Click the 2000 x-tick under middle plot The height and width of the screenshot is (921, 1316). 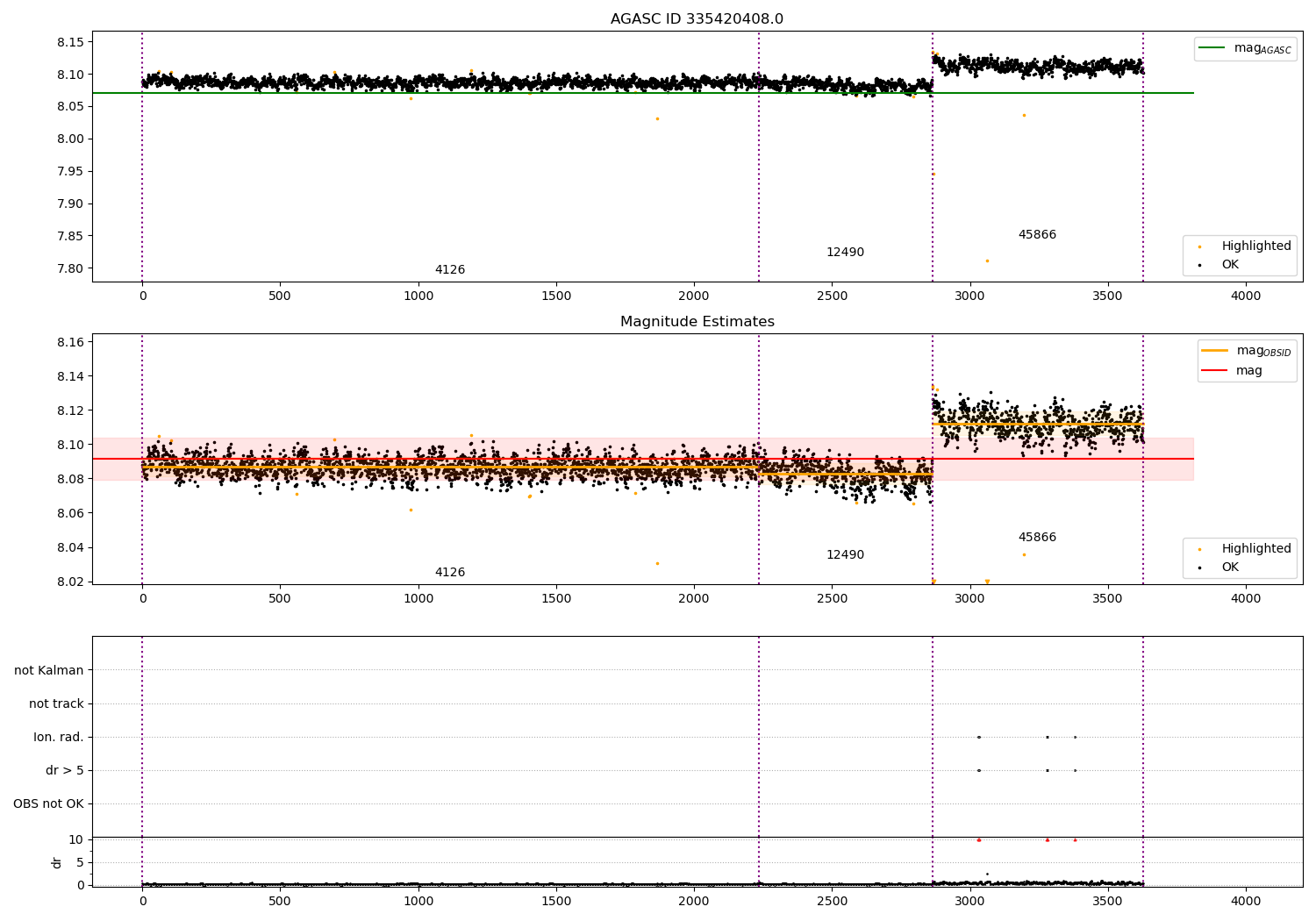[694, 599]
